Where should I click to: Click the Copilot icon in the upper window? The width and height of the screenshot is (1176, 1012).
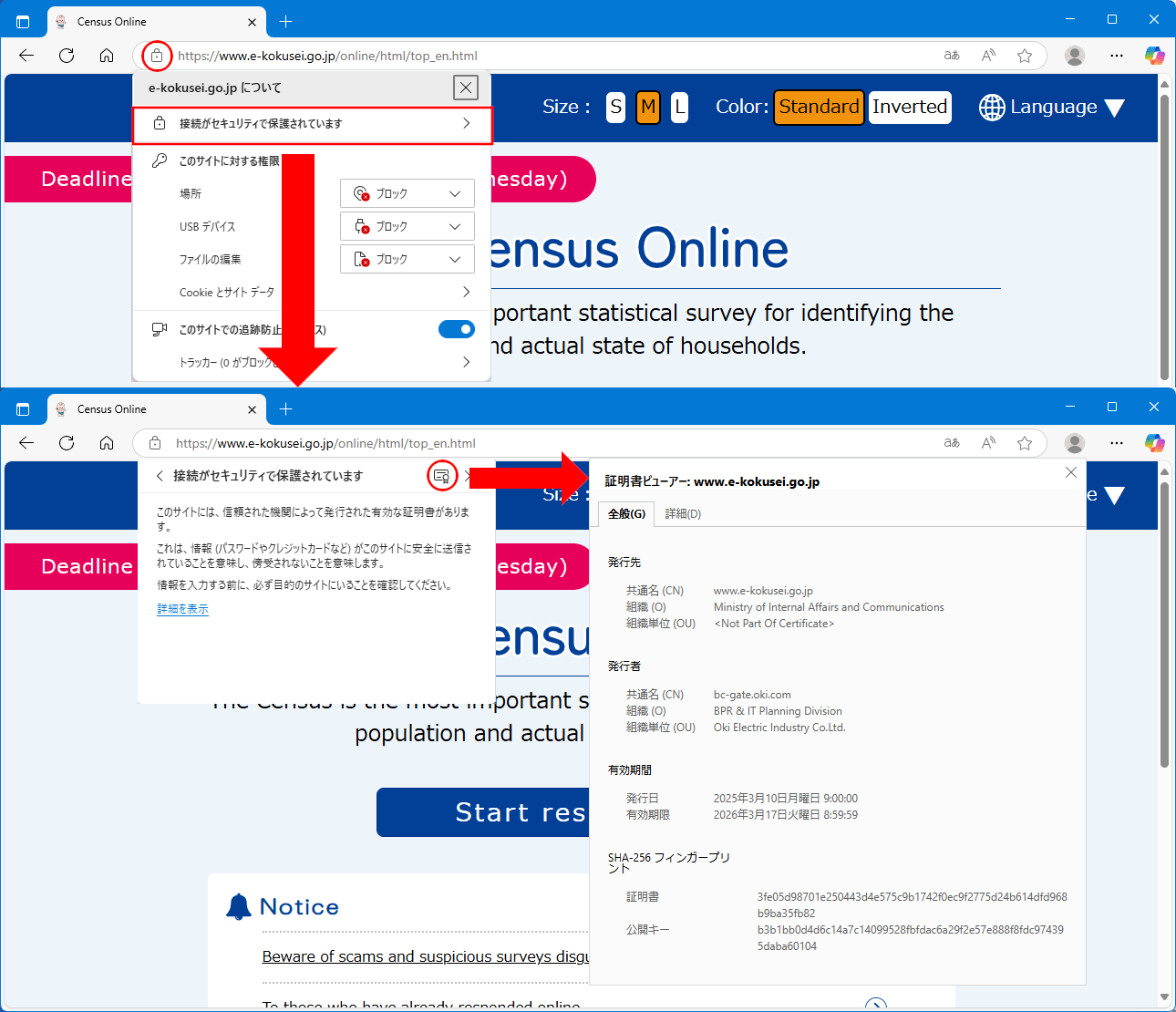[1154, 56]
